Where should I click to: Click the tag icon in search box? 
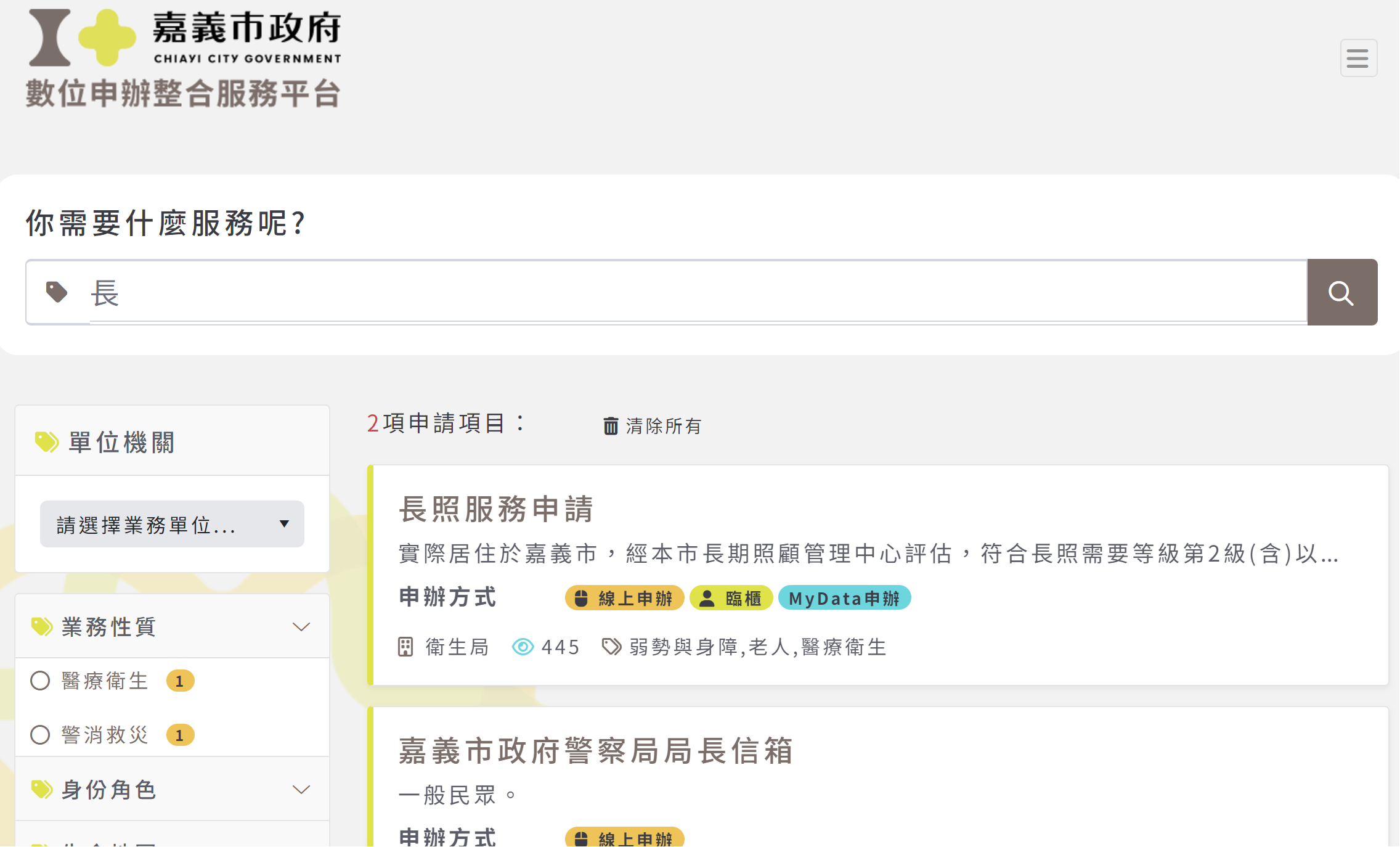click(57, 292)
